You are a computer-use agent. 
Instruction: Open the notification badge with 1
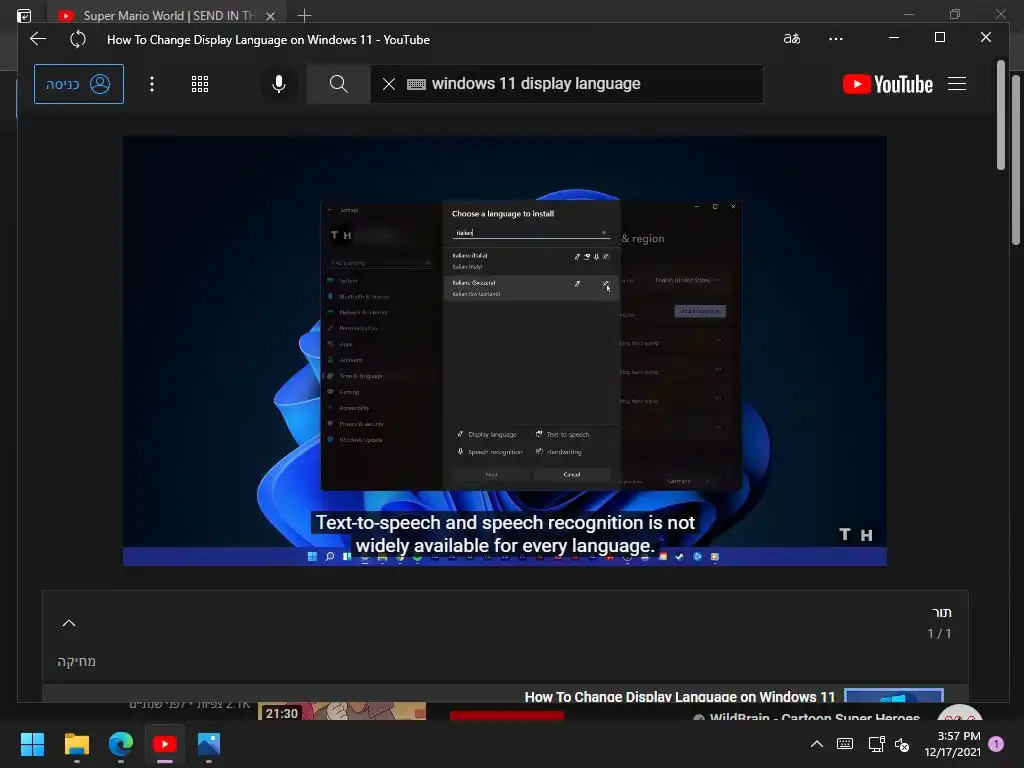(x=996, y=744)
